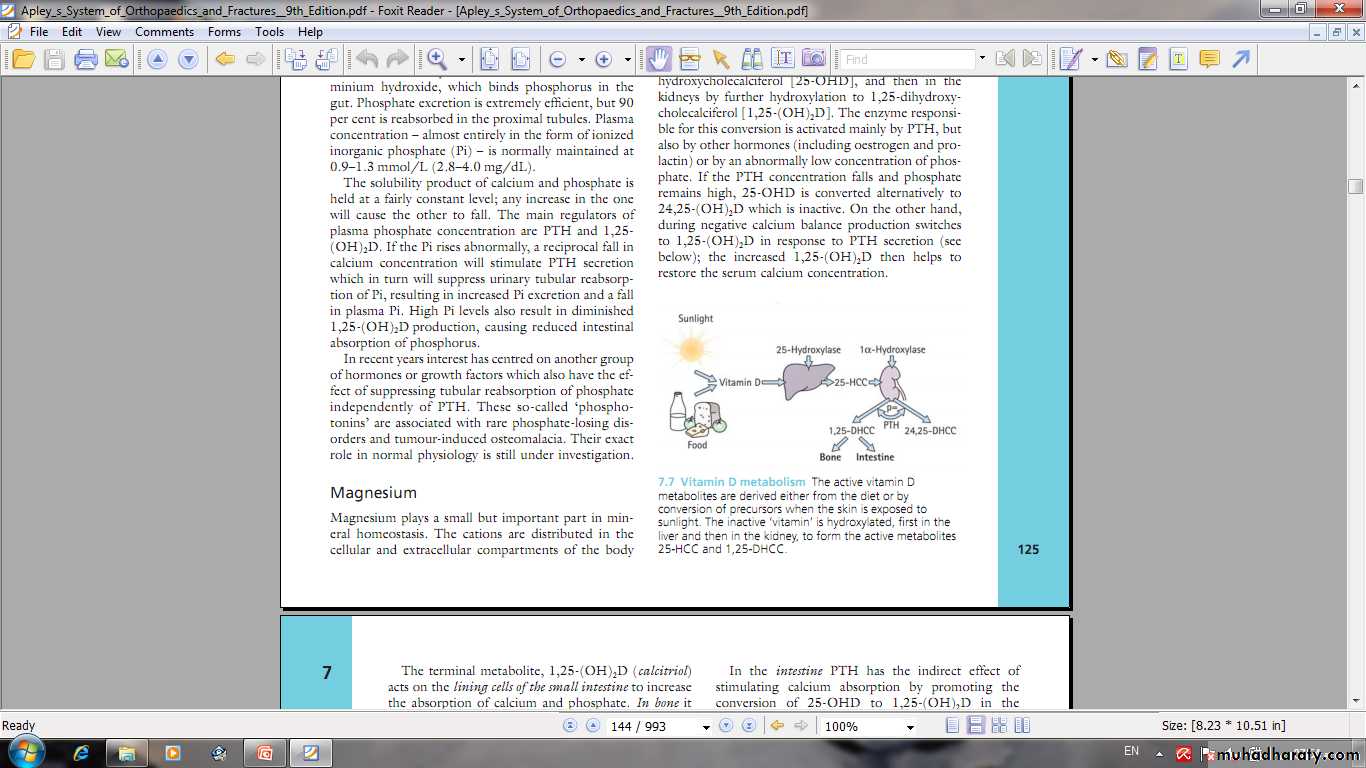Select the Select Text tool icon
Image resolution: width=1366 pixels, height=768 pixels.
coord(782,59)
